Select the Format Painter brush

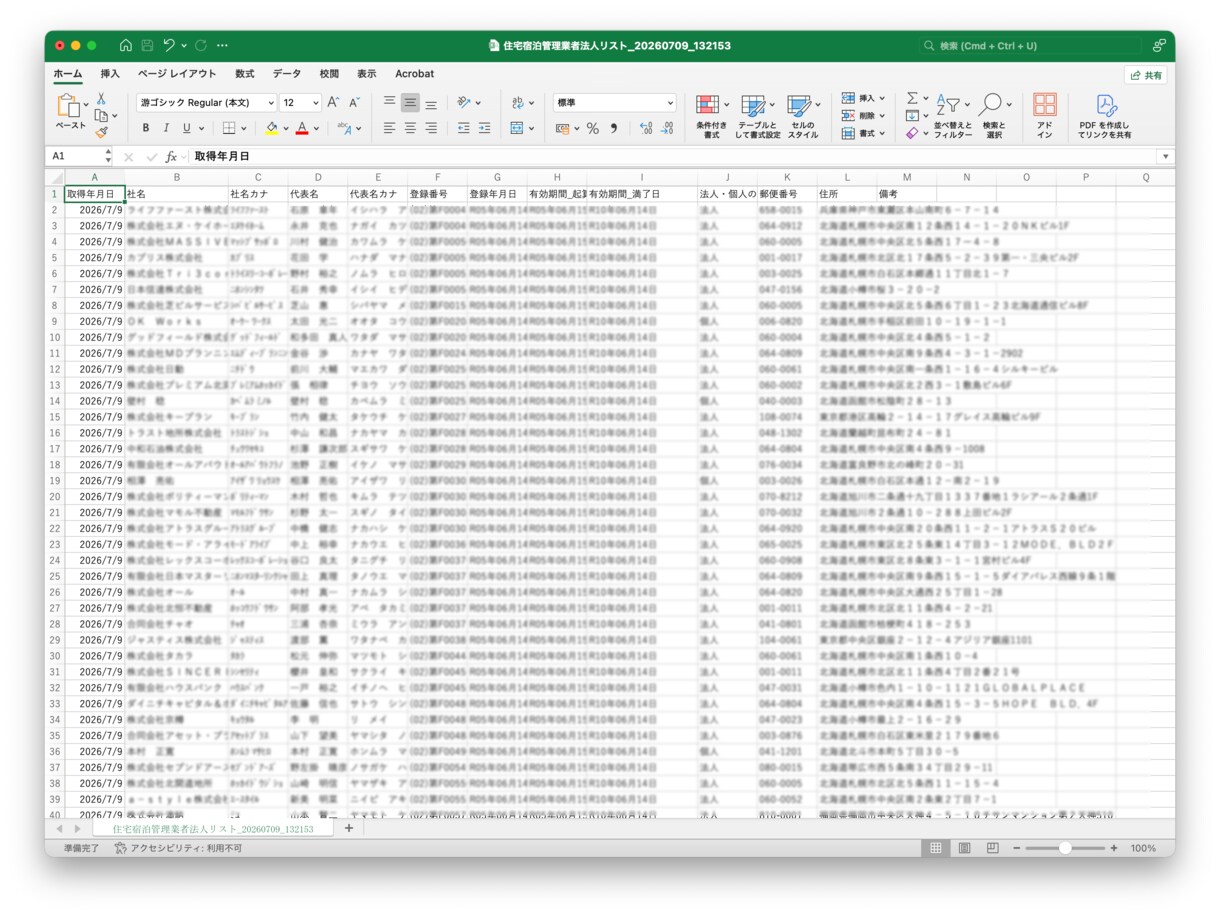(x=101, y=132)
